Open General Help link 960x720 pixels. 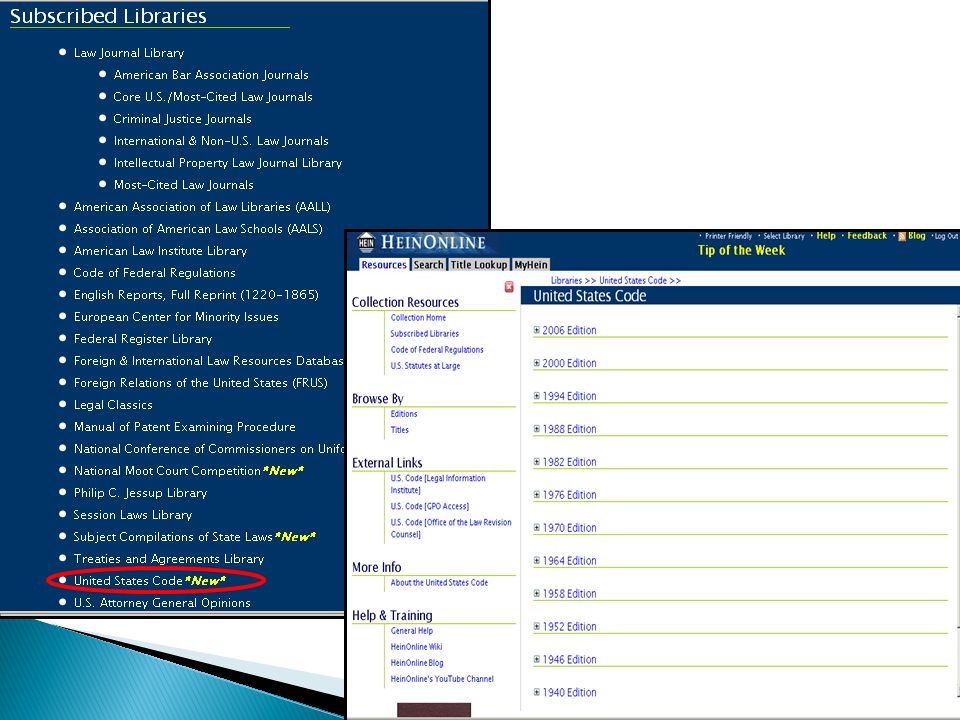pos(411,631)
